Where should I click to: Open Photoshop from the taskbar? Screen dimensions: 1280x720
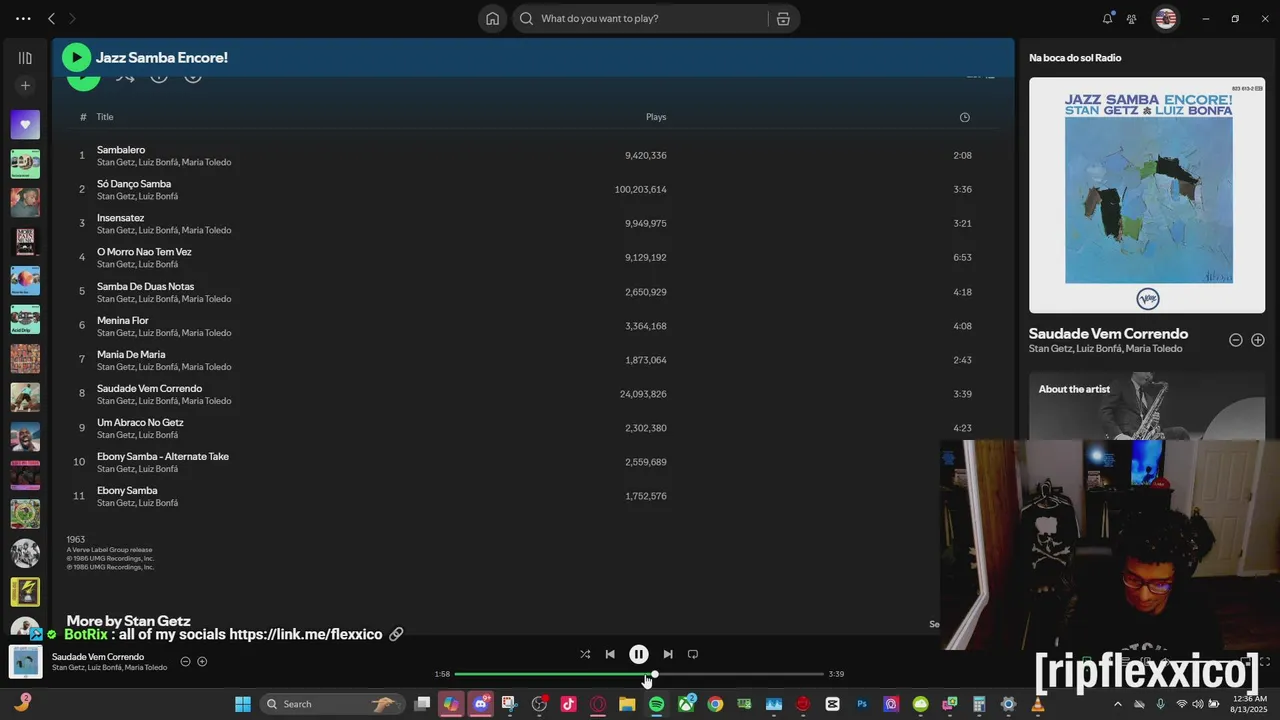(862, 704)
